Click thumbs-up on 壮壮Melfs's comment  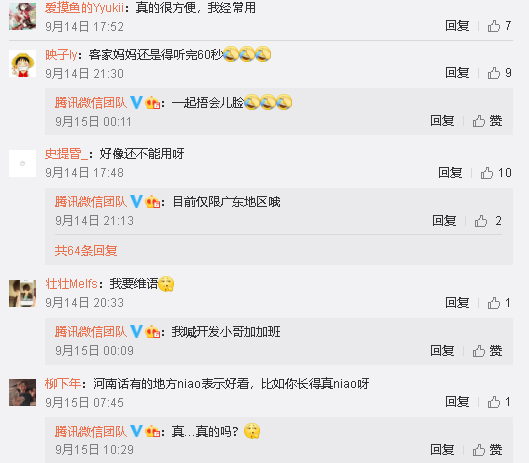coord(494,303)
